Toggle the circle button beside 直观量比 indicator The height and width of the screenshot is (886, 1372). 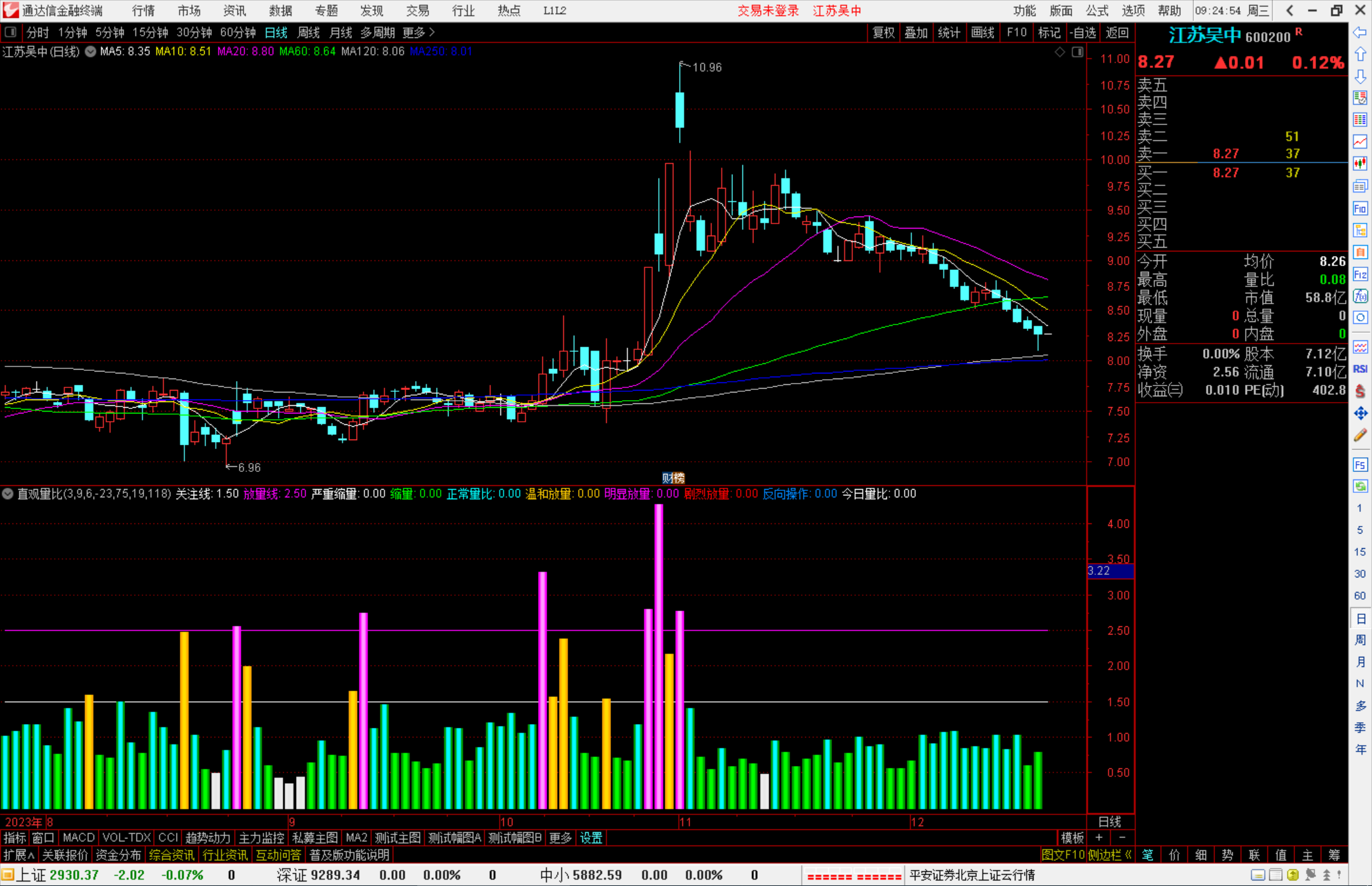pos(8,493)
